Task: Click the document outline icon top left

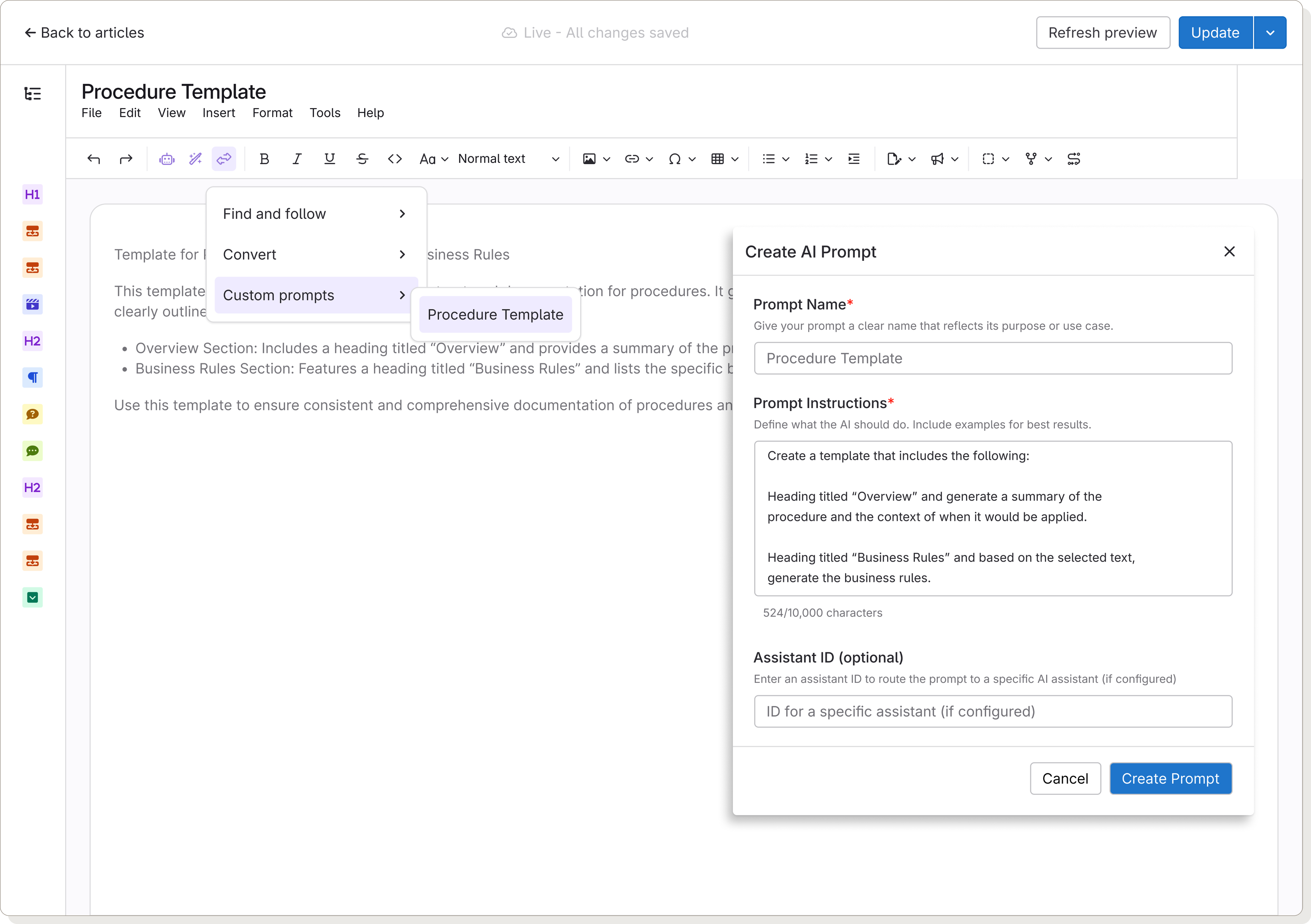Action: pos(33,93)
